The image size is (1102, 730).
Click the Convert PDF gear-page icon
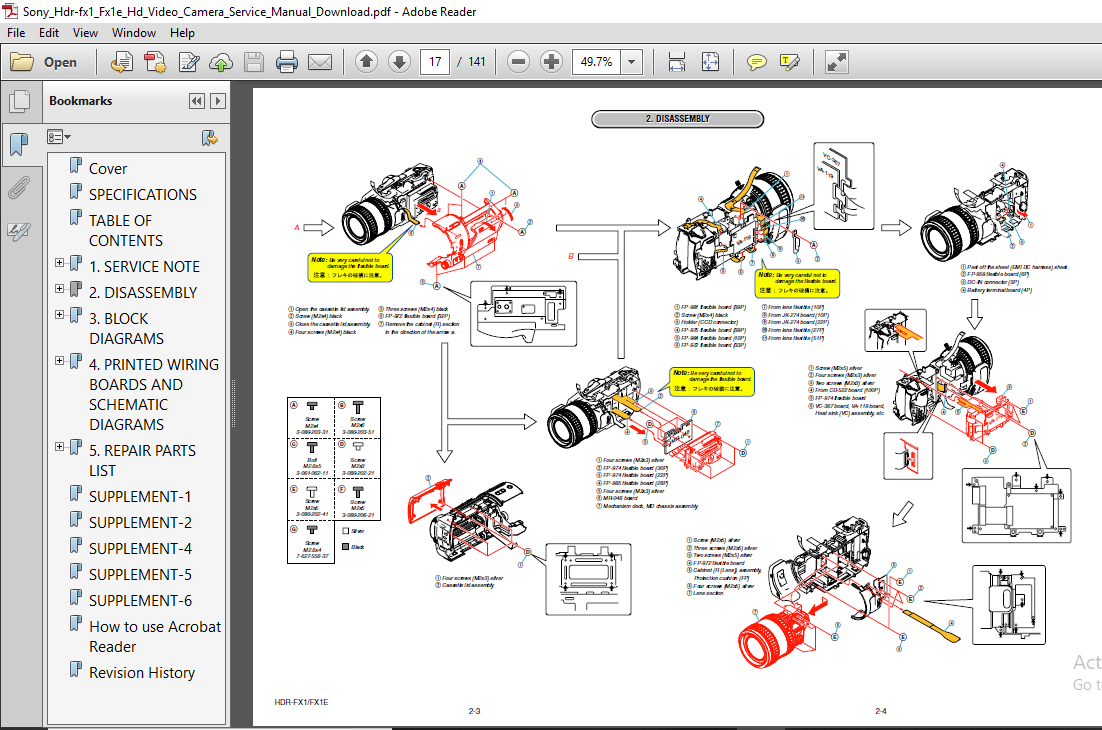(155, 63)
